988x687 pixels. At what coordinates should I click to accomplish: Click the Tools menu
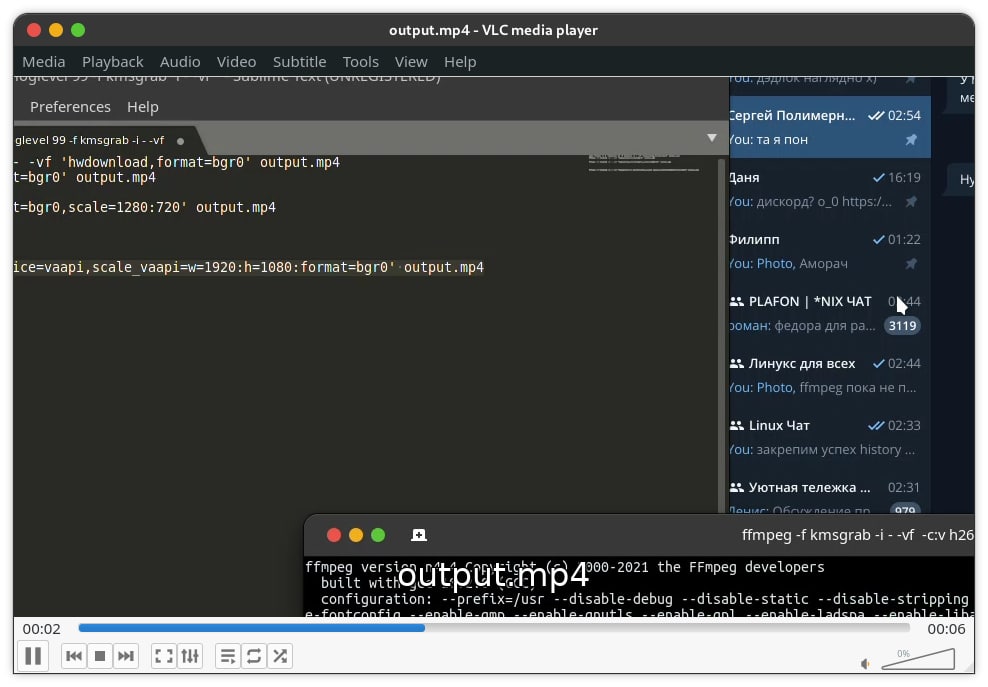pos(360,61)
